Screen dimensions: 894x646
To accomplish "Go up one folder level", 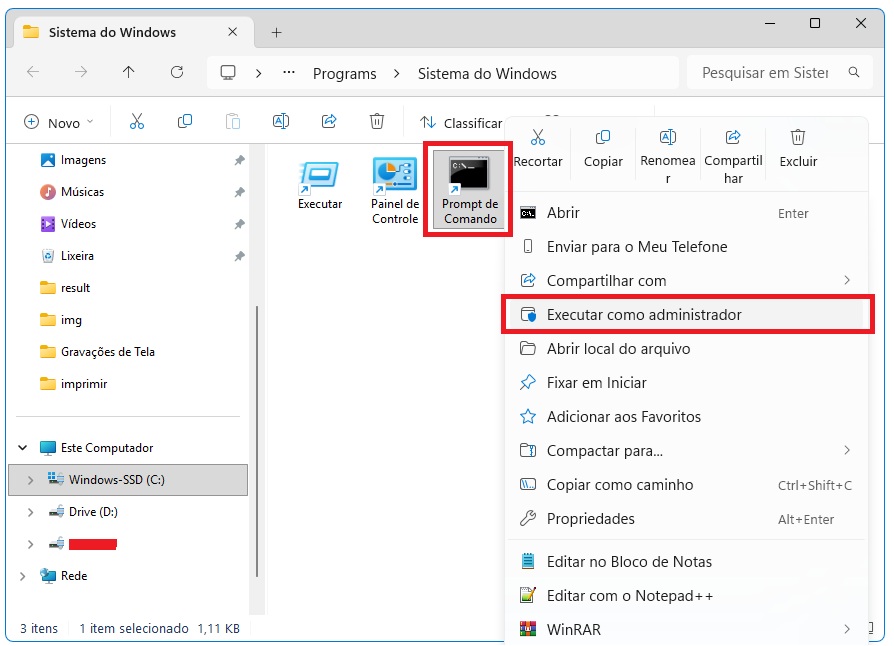I will pyautogui.click(x=129, y=72).
